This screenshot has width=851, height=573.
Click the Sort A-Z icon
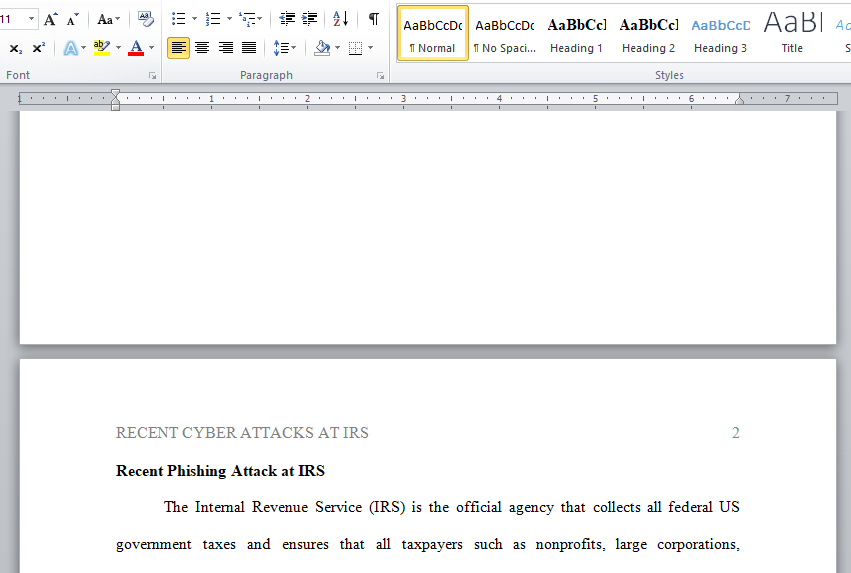[x=340, y=20]
